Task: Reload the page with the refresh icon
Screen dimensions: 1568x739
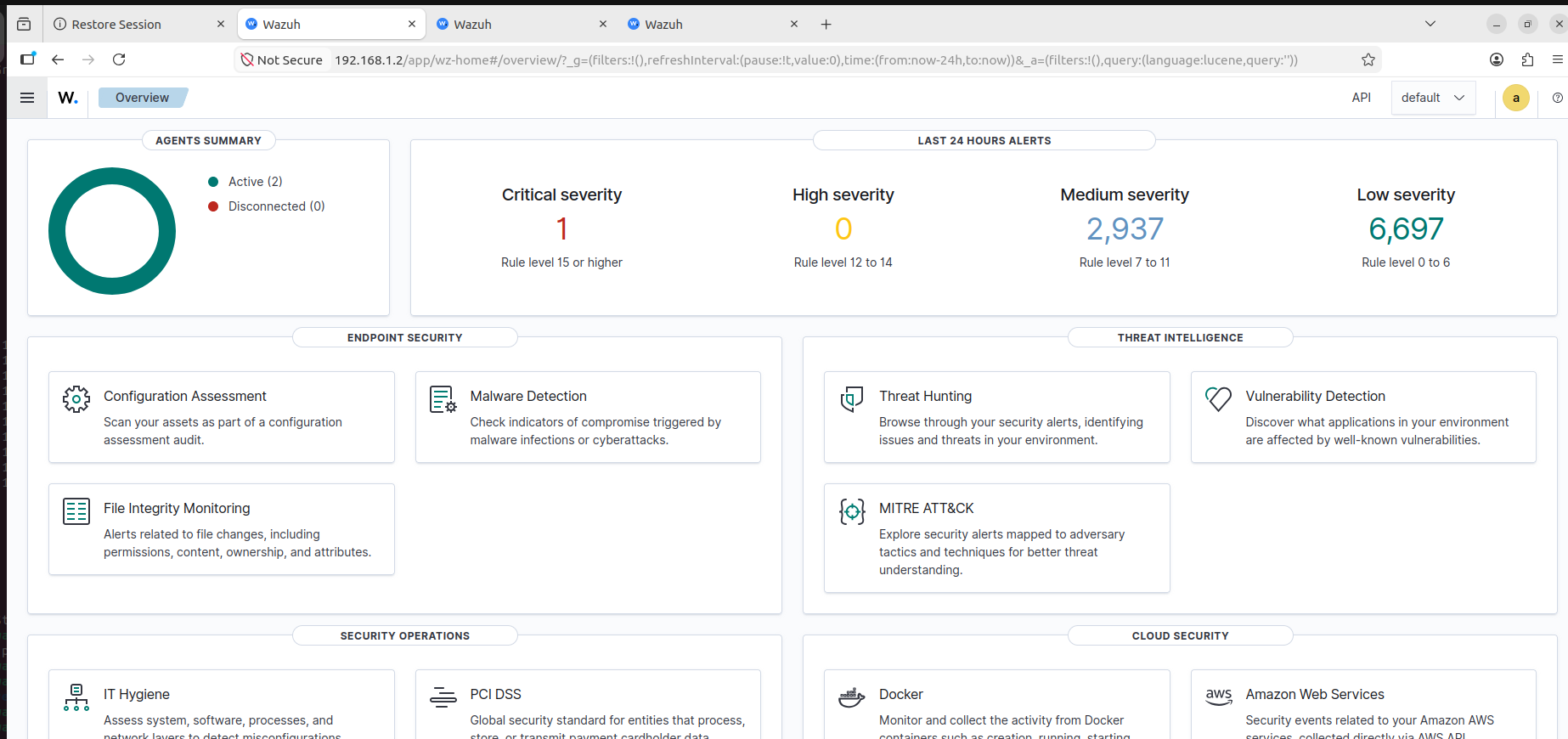Action: pyautogui.click(x=119, y=59)
